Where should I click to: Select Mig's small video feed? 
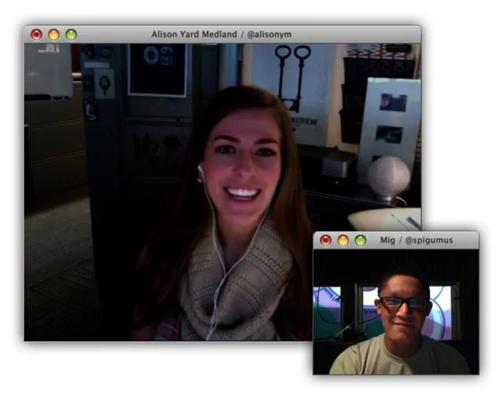396,312
